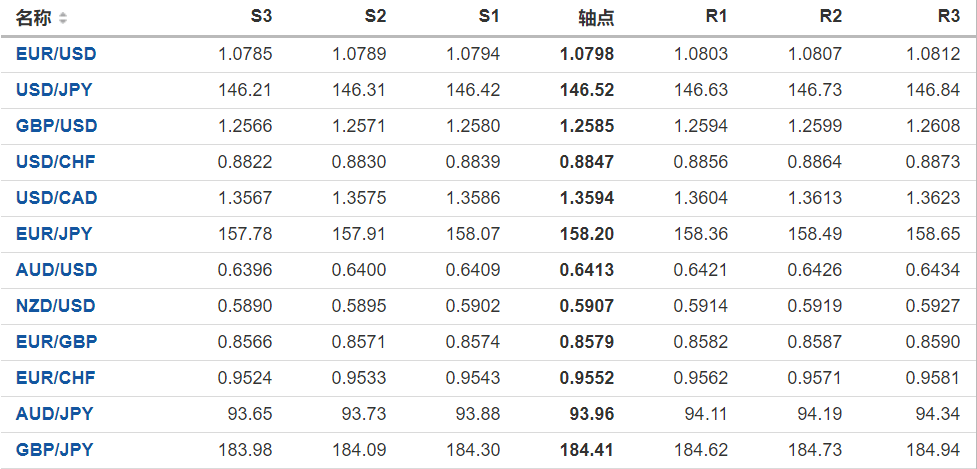Click the EUR/JPY pair name
The height and width of the screenshot is (469, 977).
(x=54, y=234)
